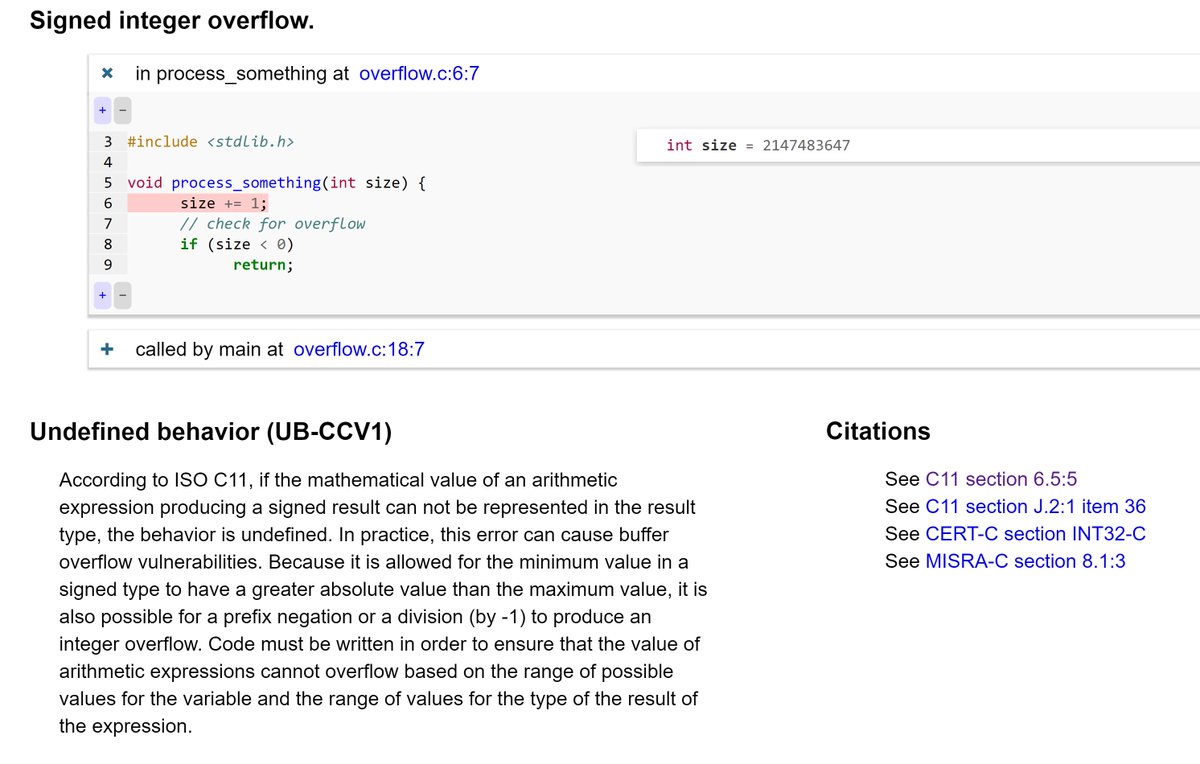The image size is (1200, 764).
Task: Click line number 8 in the gutter
Action: pos(107,243)
